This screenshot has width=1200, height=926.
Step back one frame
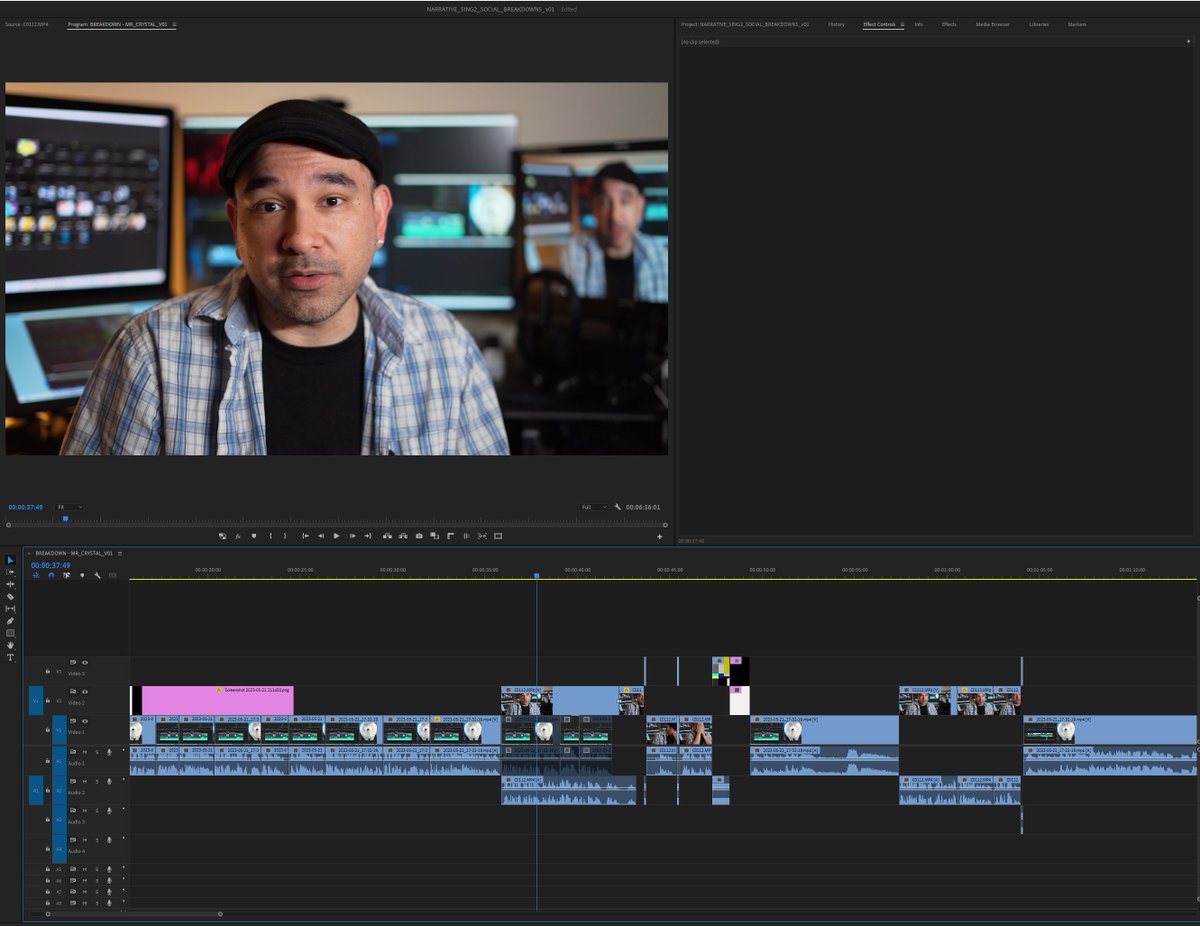point(321,536)
